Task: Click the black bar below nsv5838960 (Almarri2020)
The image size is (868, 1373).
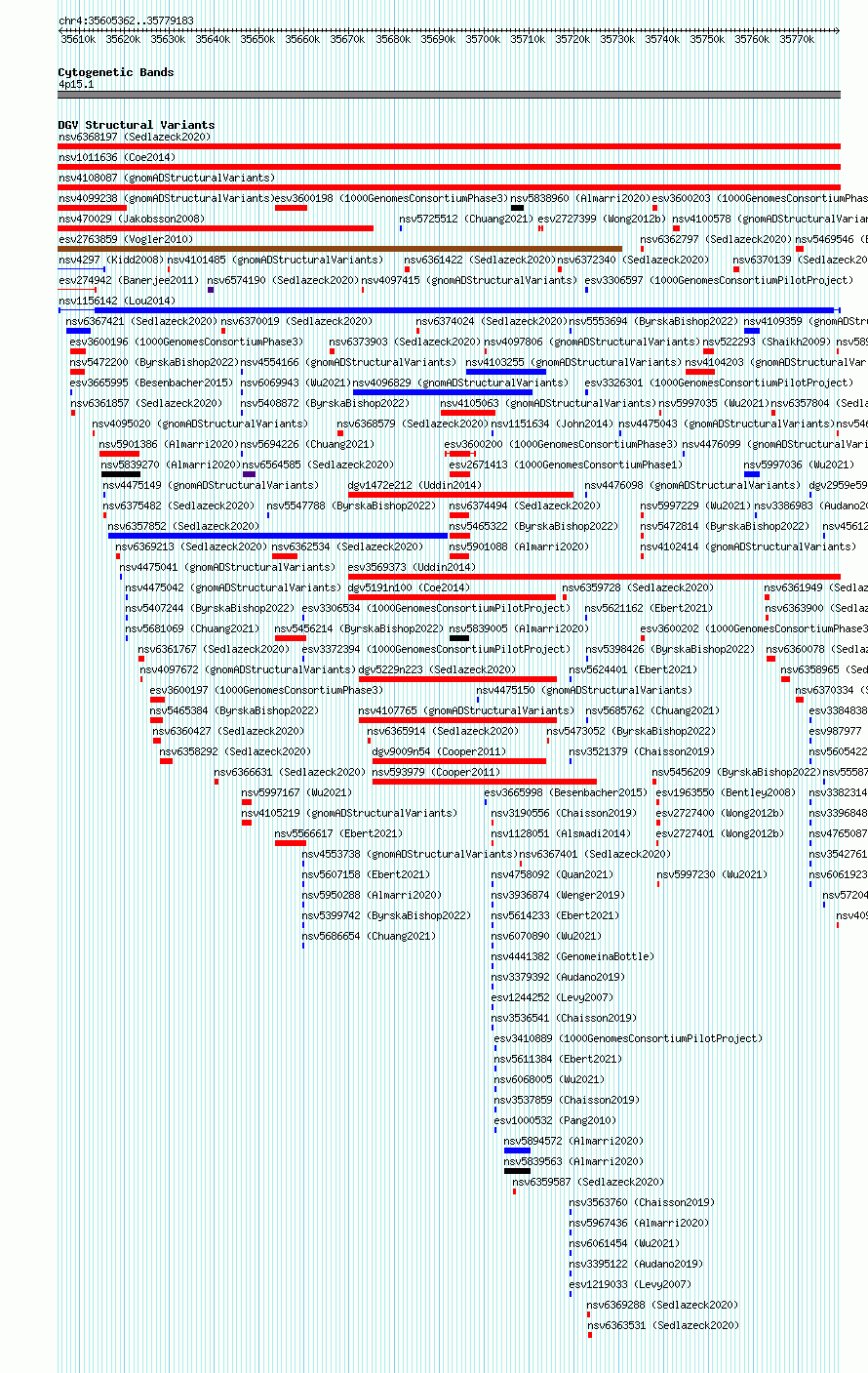Action: pos(517,208)
